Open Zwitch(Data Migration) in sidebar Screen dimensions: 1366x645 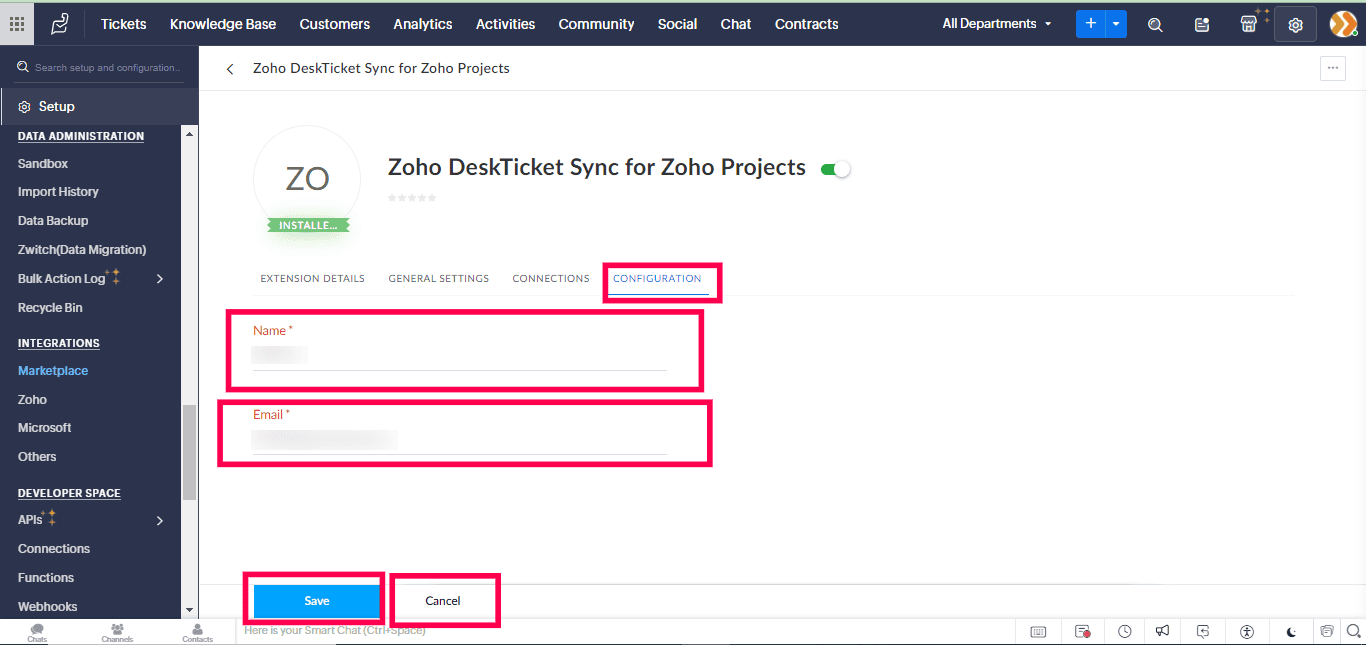[82, 250]
